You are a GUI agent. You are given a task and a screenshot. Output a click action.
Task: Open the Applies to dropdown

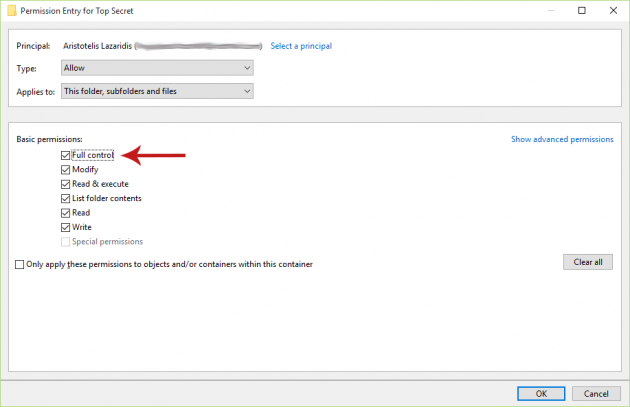point(157,91)
